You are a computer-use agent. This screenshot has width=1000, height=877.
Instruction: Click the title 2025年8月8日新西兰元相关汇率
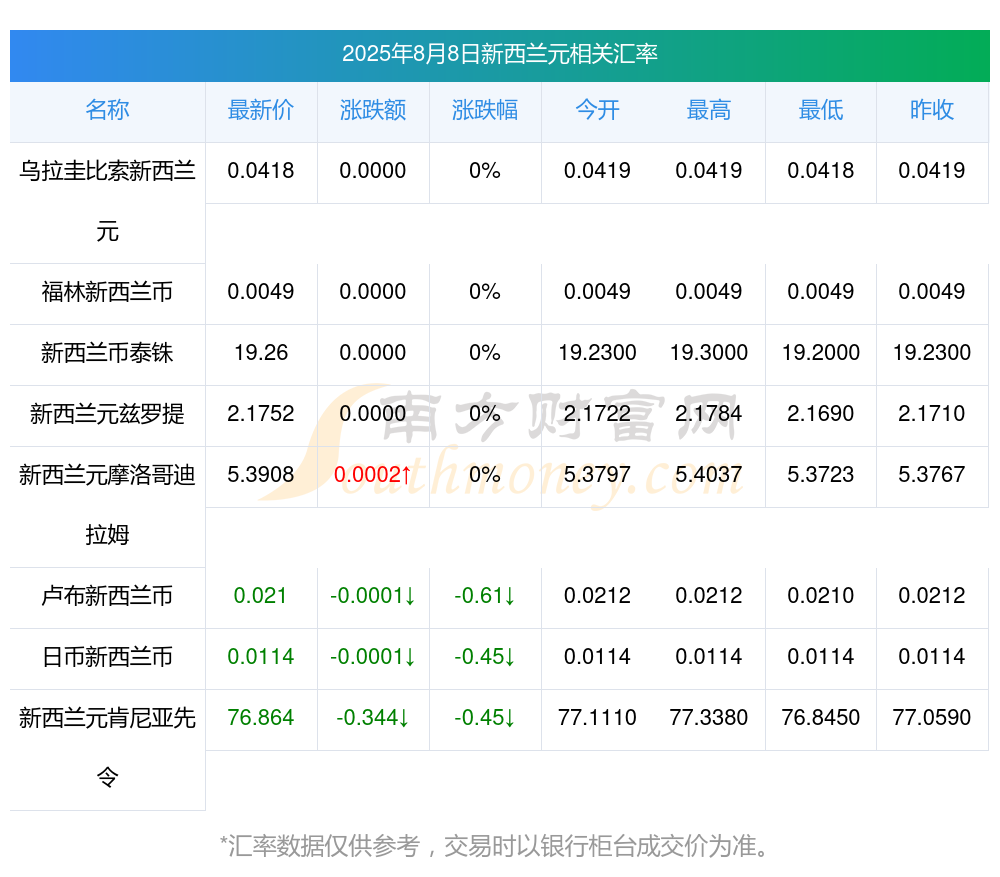tap(499, 54)
